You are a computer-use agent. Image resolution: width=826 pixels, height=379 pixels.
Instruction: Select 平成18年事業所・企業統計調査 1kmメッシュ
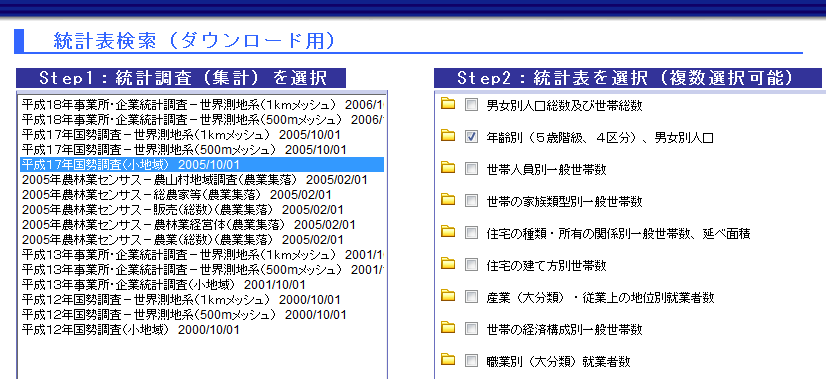point(202,104)
